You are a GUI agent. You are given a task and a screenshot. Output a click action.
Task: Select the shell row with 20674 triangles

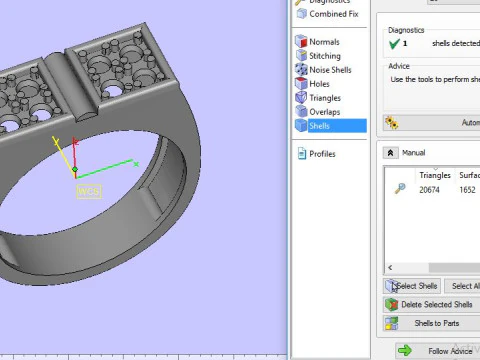coord(432,190)
